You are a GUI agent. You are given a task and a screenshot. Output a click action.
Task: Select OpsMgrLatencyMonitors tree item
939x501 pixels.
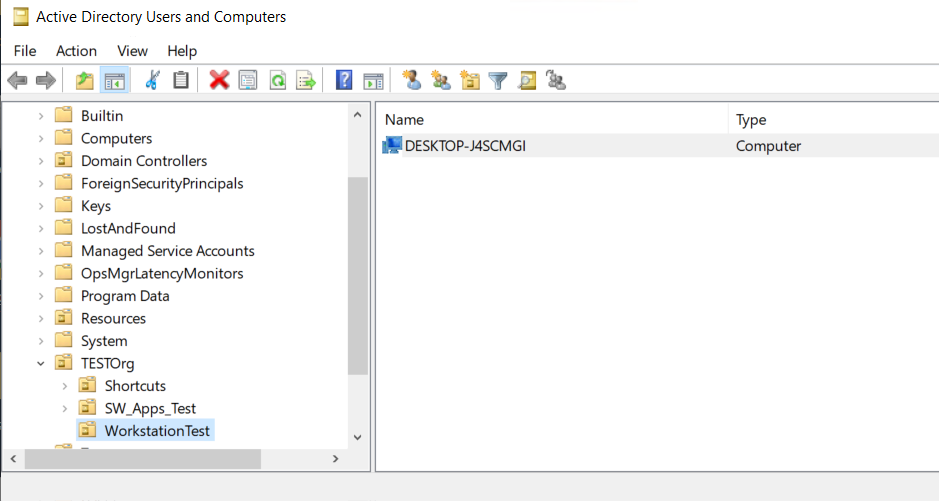162,274
